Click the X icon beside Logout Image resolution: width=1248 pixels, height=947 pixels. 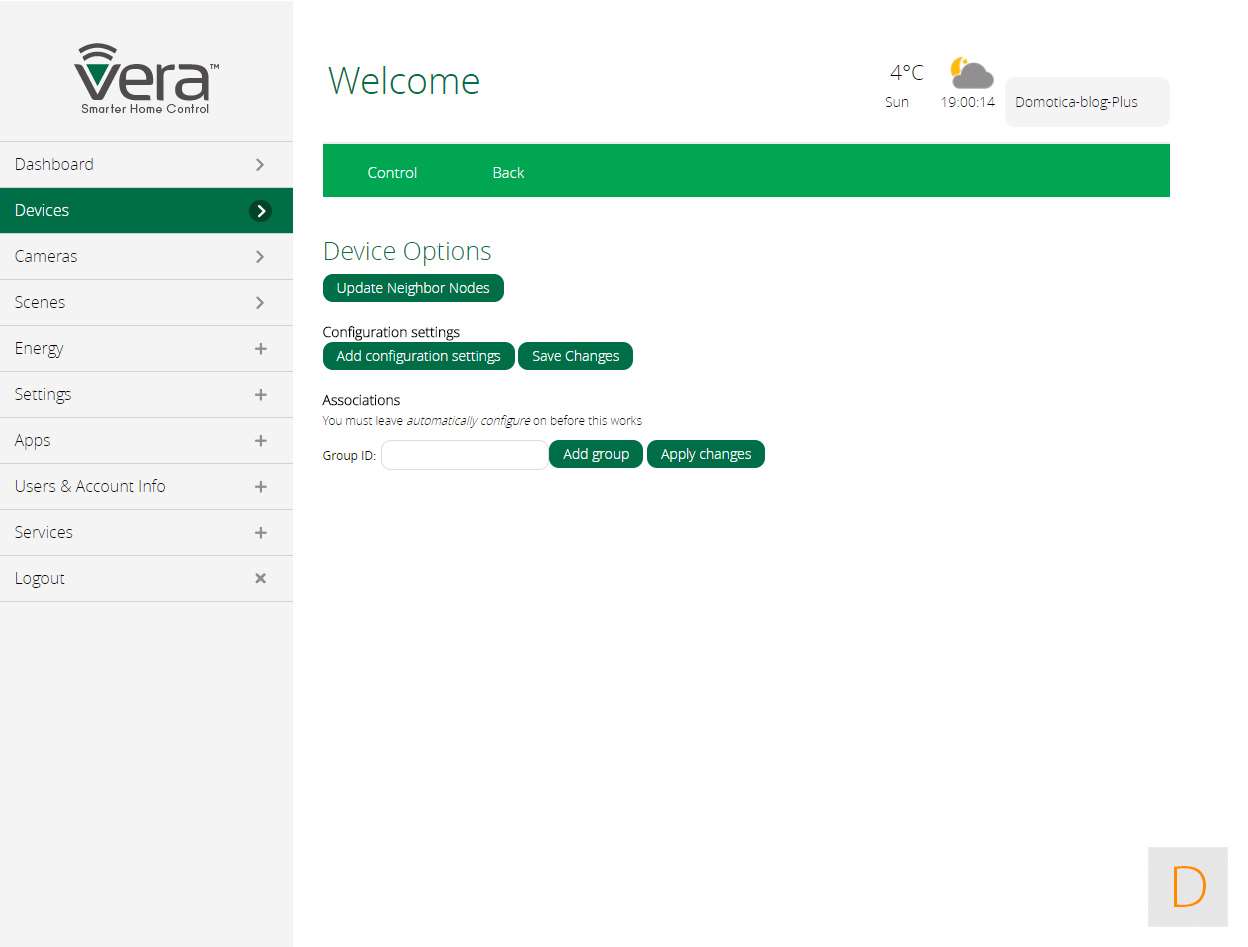coord(260,578)
